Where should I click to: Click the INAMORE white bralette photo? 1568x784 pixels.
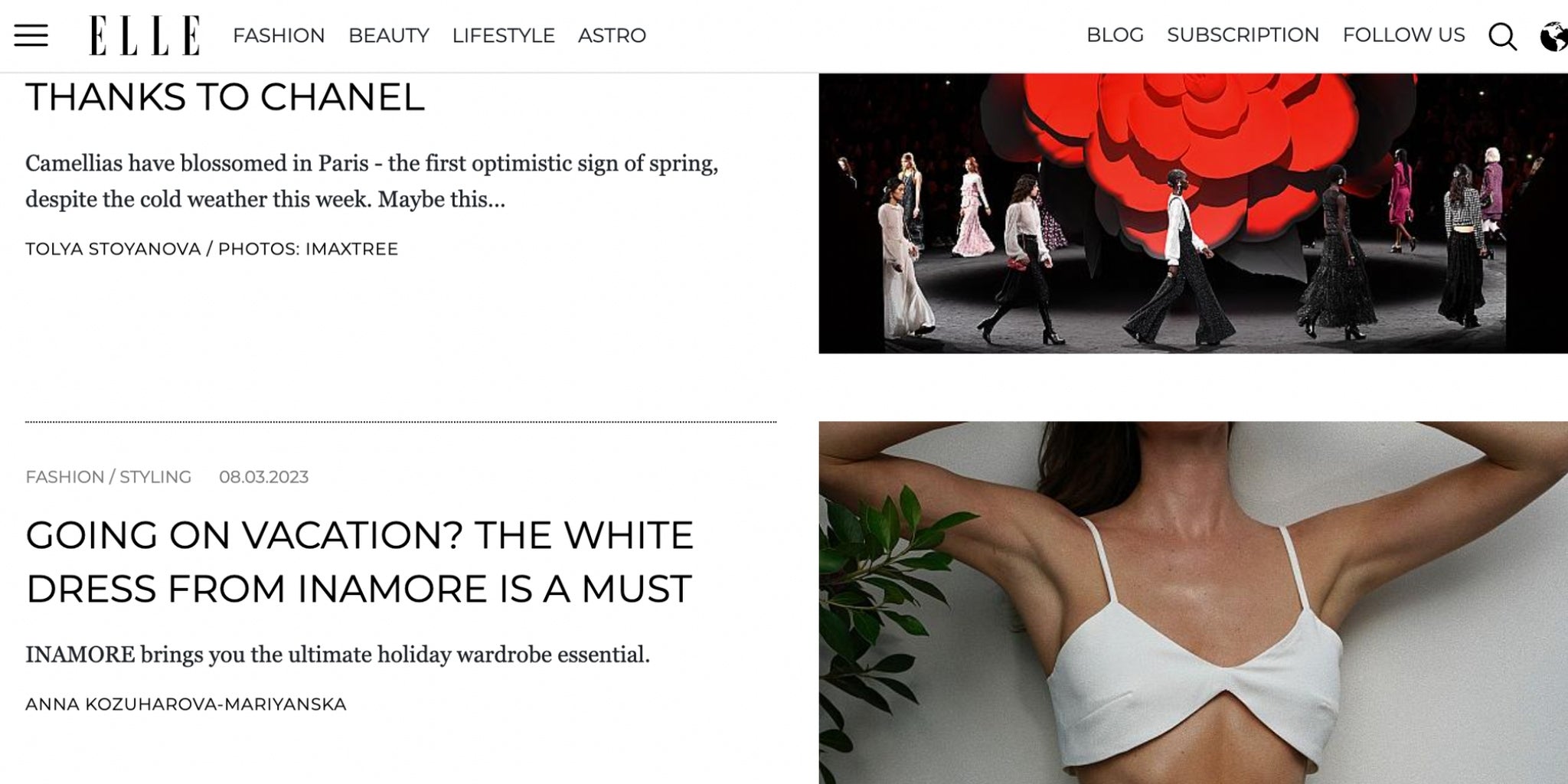(x=1193, y=603)
